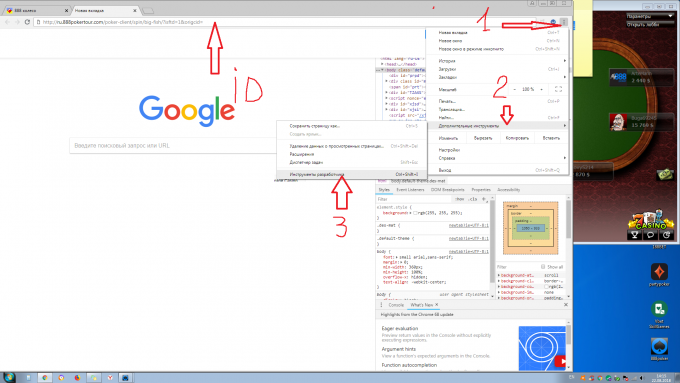Expand the background-clip computed property

click(499, 281)
